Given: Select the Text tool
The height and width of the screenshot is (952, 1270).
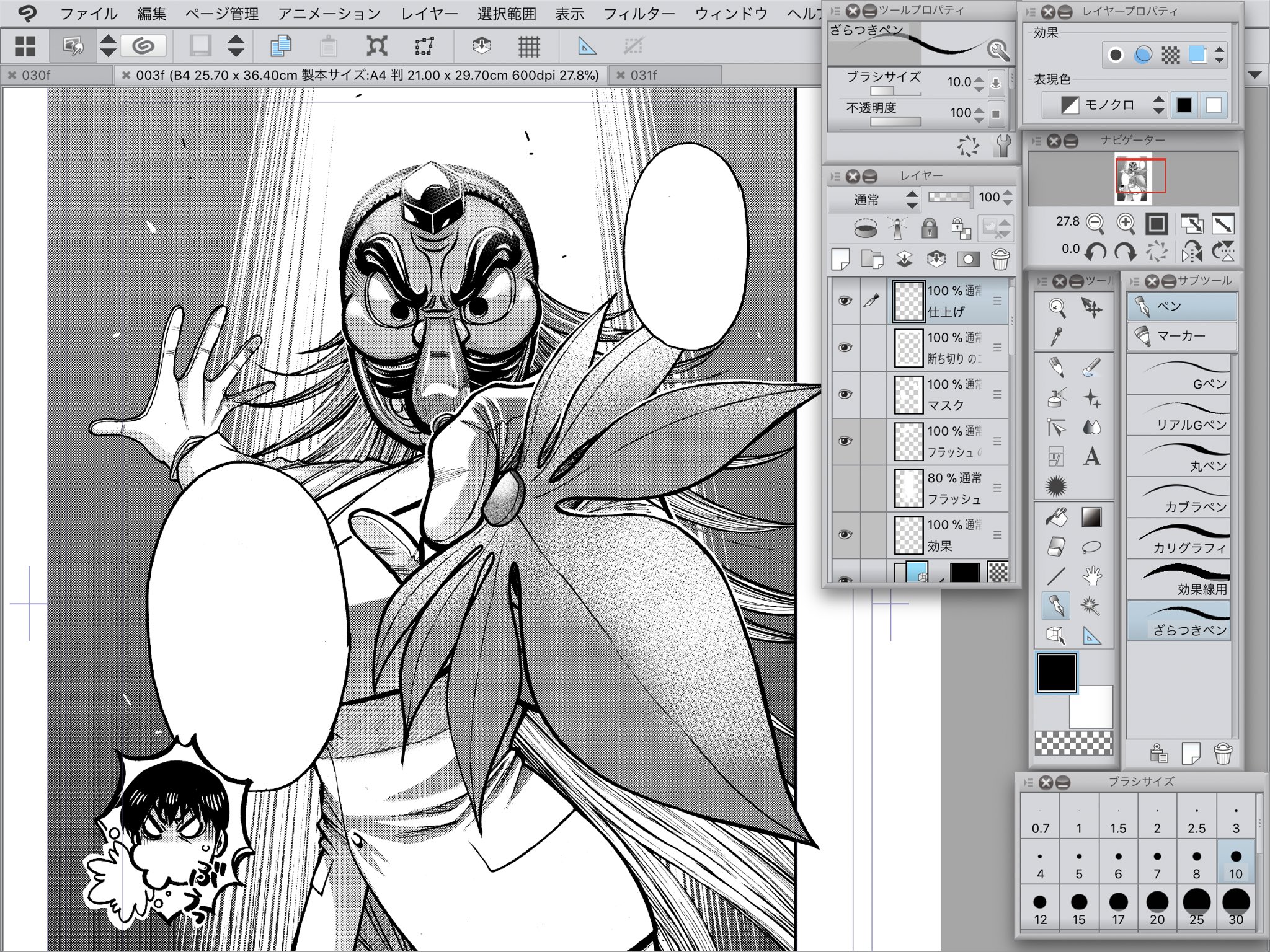Looking at the screenshot, I should click(x=1091, y=457).
